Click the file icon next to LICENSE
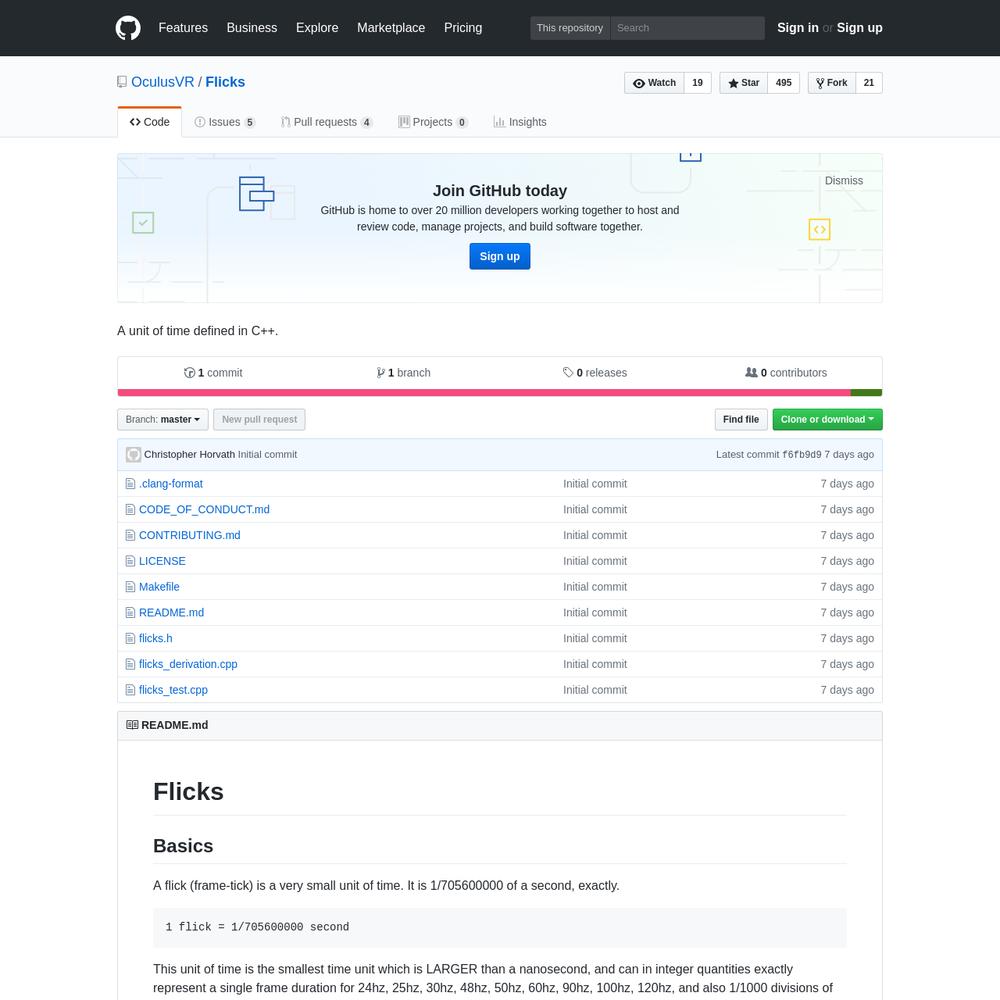Image resolution: width=1000 pixels, height=1000 pixels. click(x=130, y=561)
